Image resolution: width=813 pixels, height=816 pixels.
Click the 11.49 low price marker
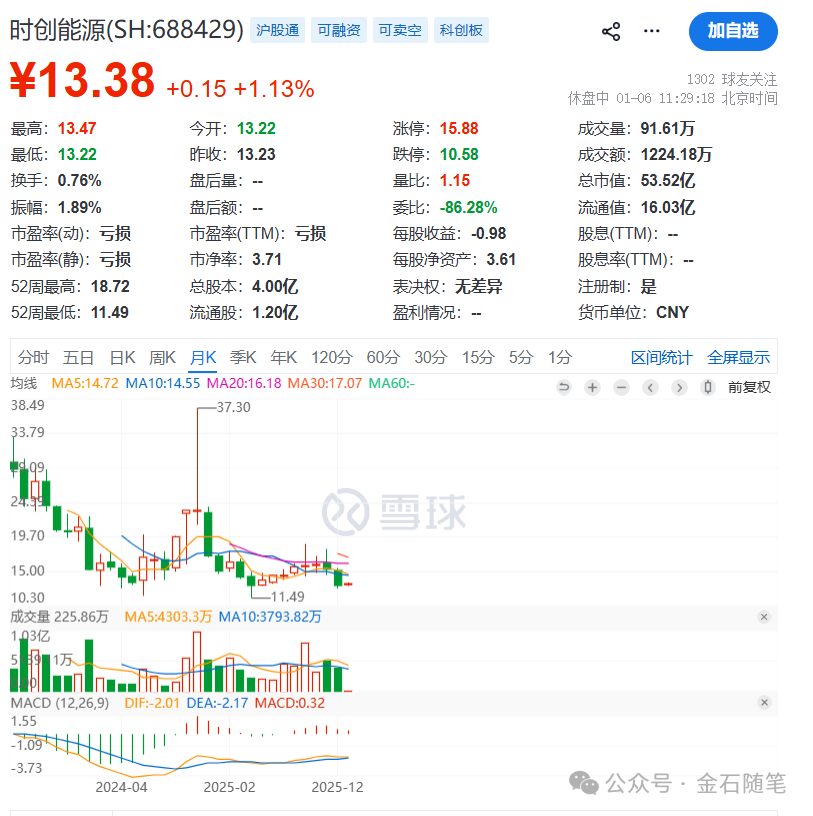click(287, 596)
